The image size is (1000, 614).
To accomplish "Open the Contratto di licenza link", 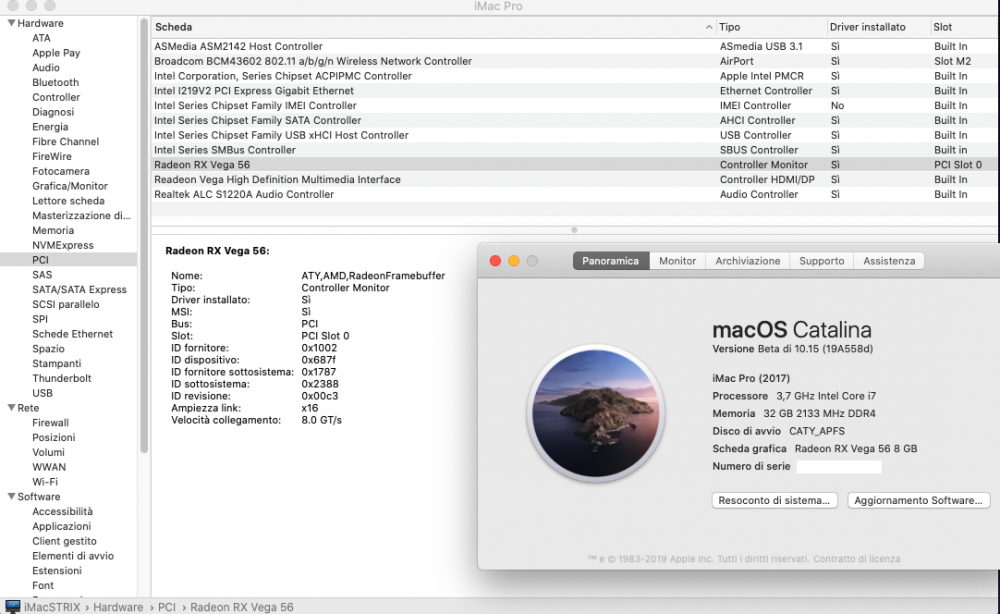I will click(x=858, y=559).
